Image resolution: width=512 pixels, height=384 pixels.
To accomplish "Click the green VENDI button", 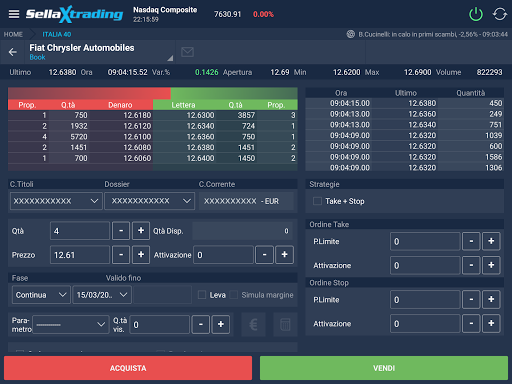I will 384,368.
